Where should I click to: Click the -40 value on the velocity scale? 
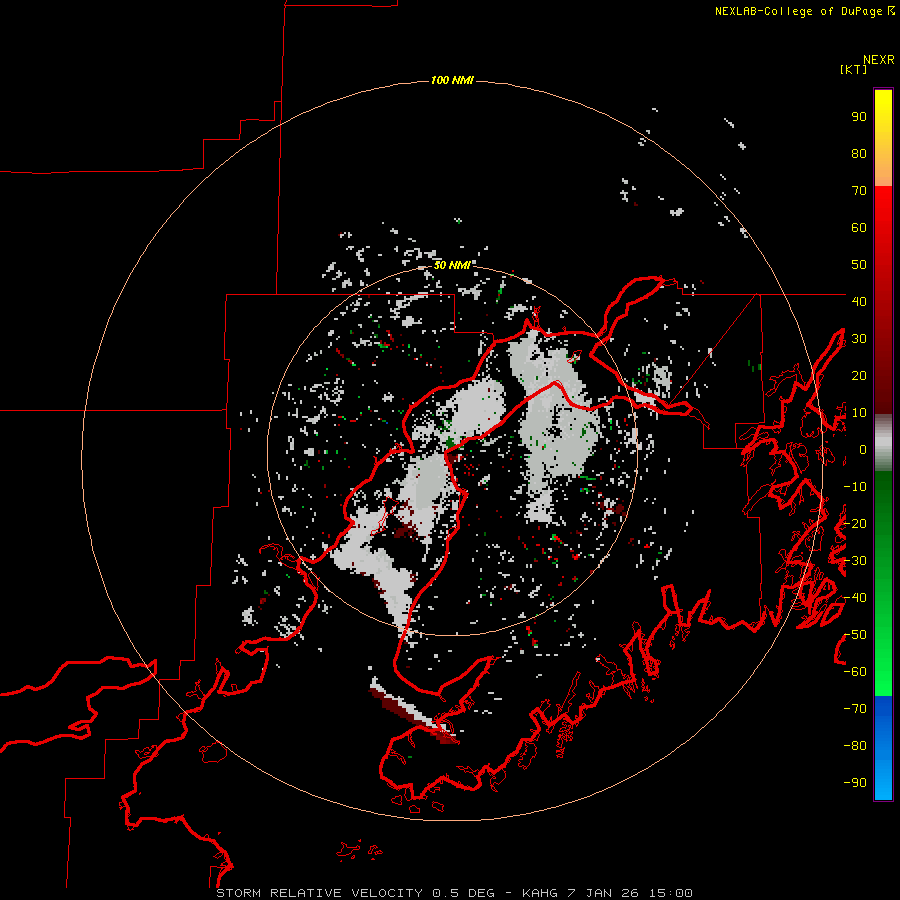click(855, 598)
